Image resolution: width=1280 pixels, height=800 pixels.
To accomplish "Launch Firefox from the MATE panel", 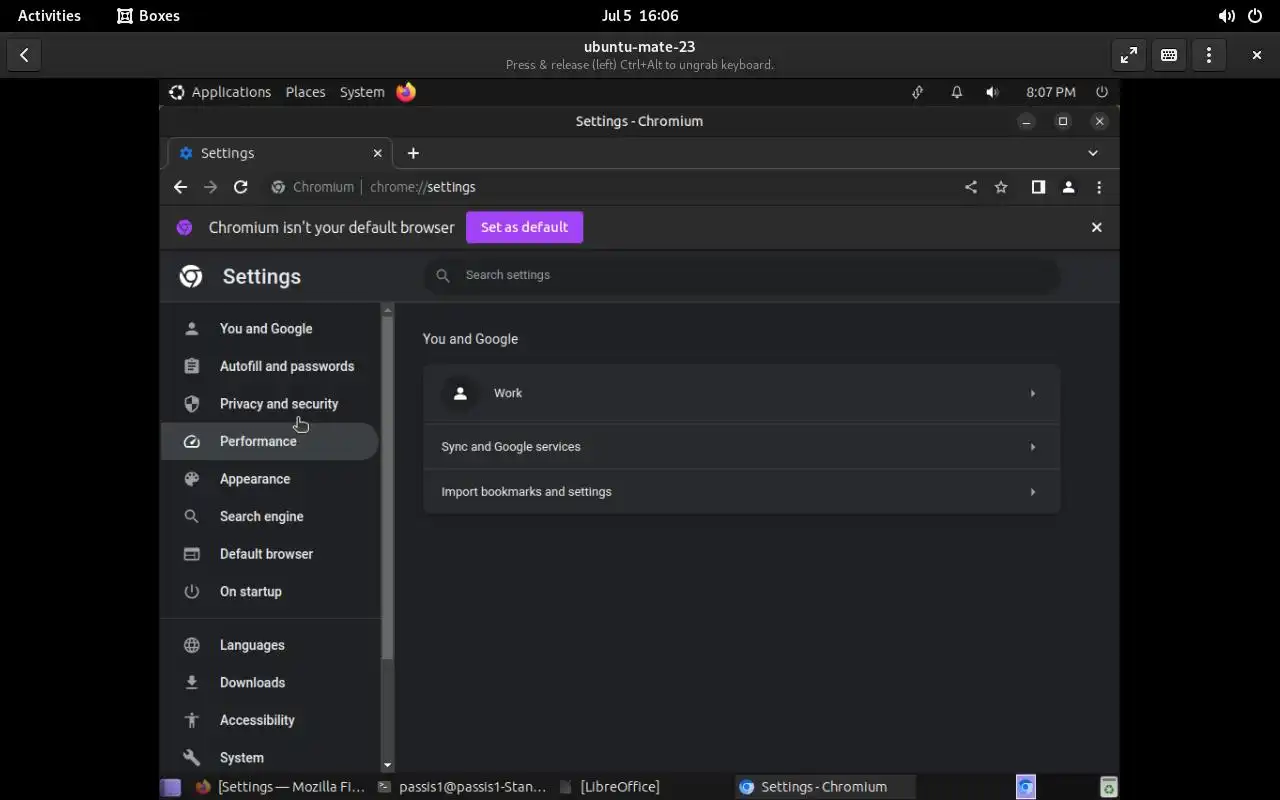I will click(x=406, y=92).
